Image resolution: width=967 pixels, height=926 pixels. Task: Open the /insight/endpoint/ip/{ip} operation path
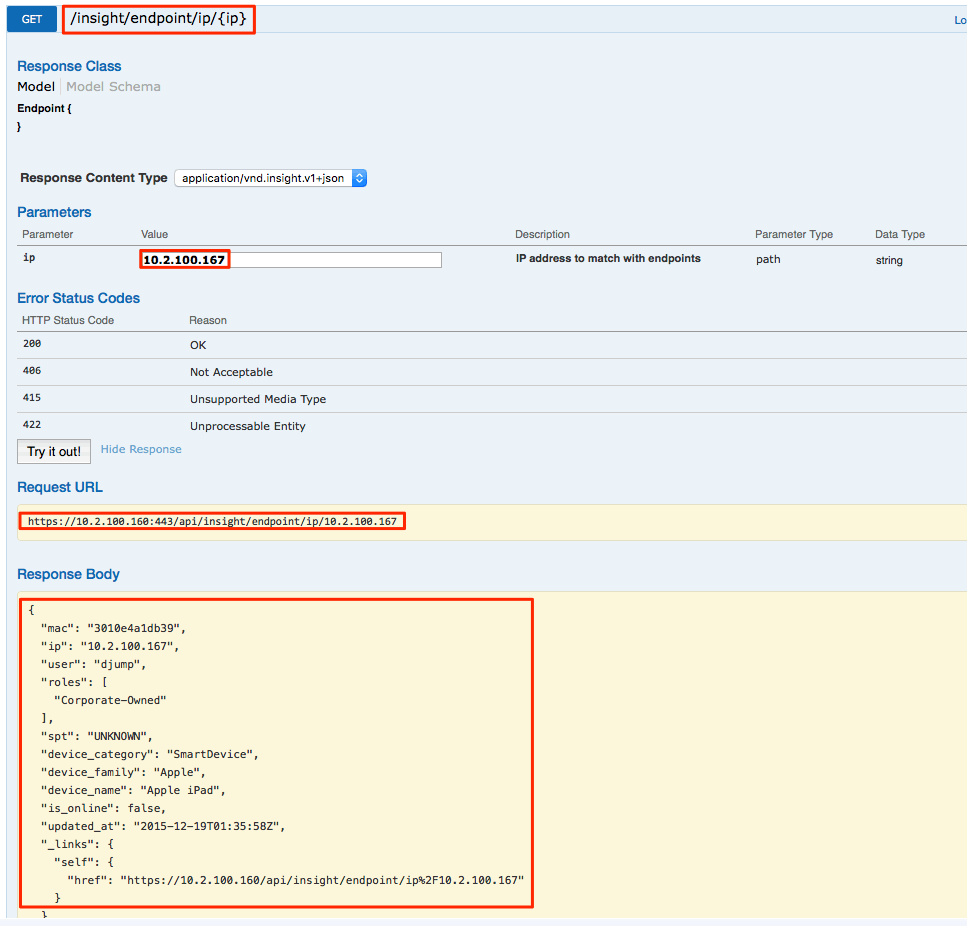158,18
